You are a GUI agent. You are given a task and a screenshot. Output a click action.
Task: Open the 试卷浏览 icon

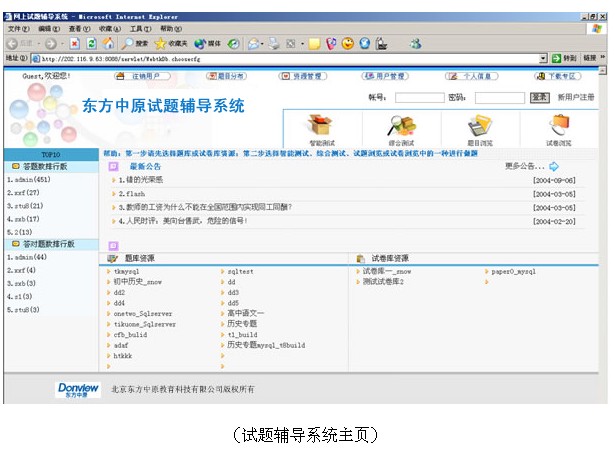557,127
